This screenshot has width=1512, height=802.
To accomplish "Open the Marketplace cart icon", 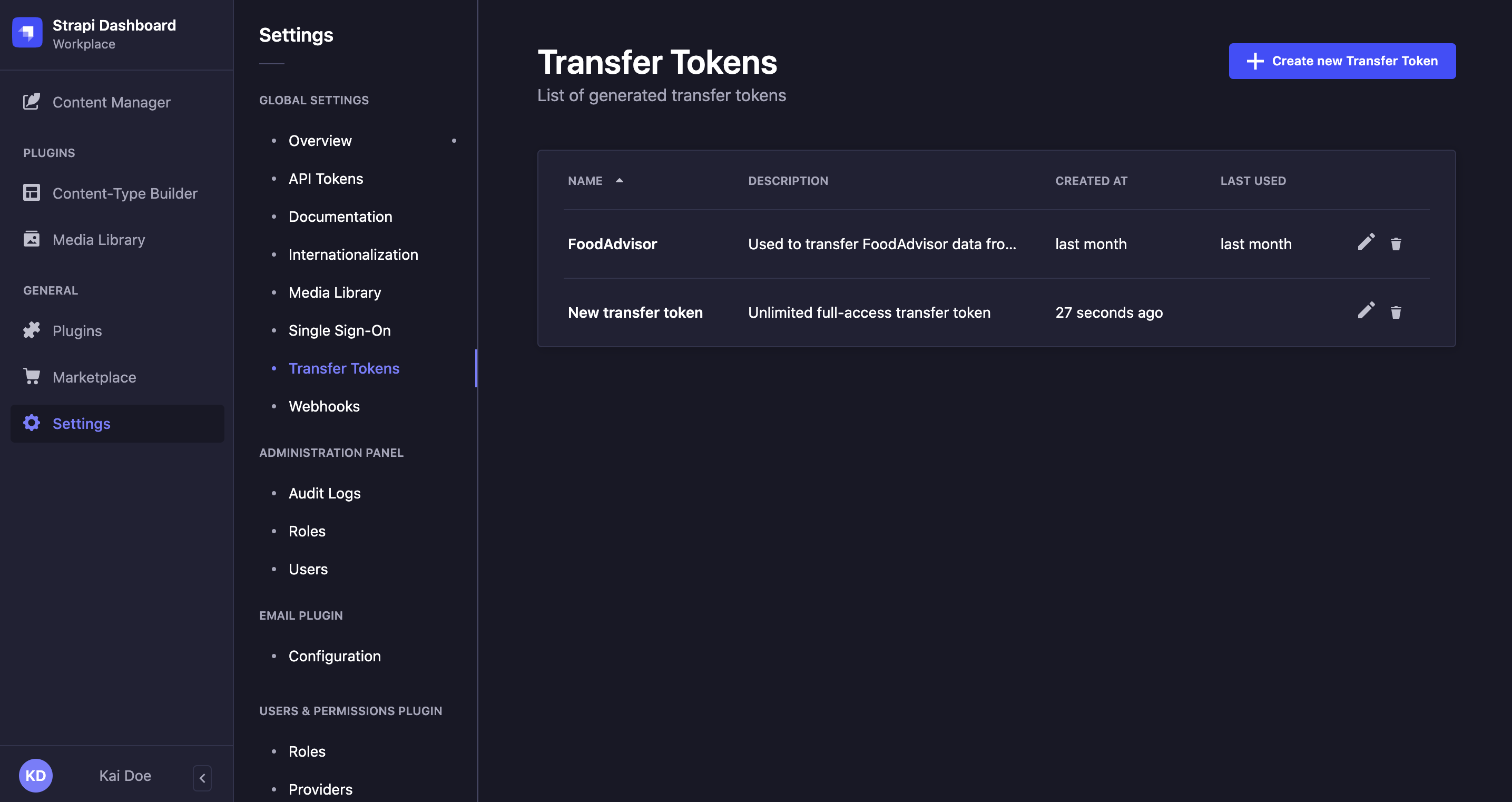I will pyautogui.click(x=32, y=376).
